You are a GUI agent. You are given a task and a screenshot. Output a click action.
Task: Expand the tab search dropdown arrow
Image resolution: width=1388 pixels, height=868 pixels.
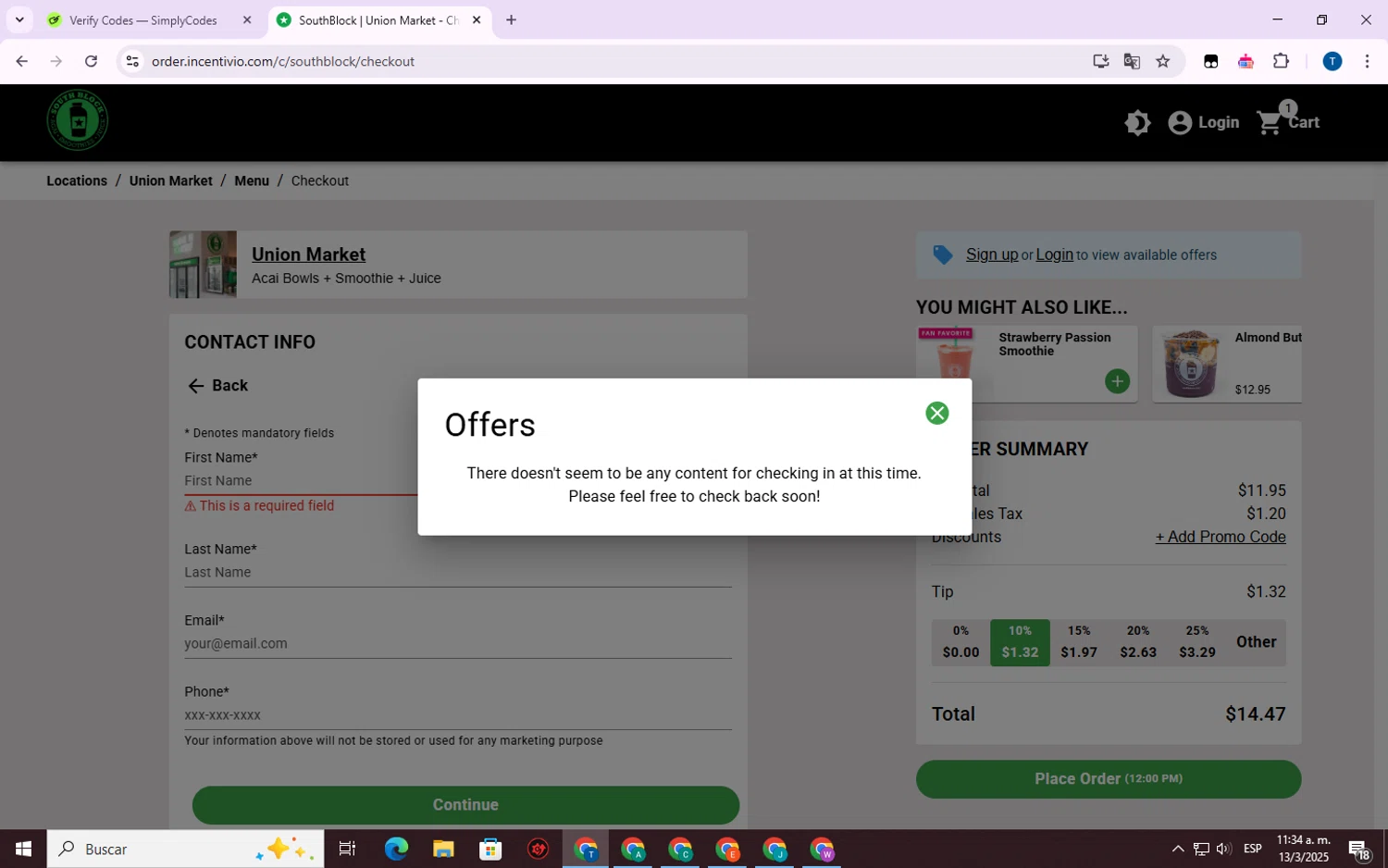(x=19, y=19)
